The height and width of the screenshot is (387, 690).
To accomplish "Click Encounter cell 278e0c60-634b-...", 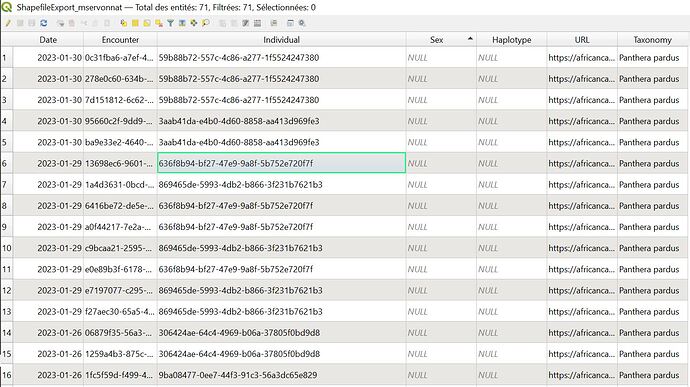I will [120, 79].
